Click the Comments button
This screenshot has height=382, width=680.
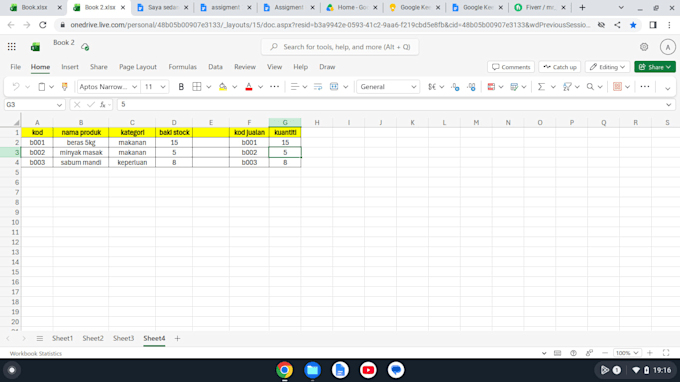pyautogui.click(x=511, y=67)
